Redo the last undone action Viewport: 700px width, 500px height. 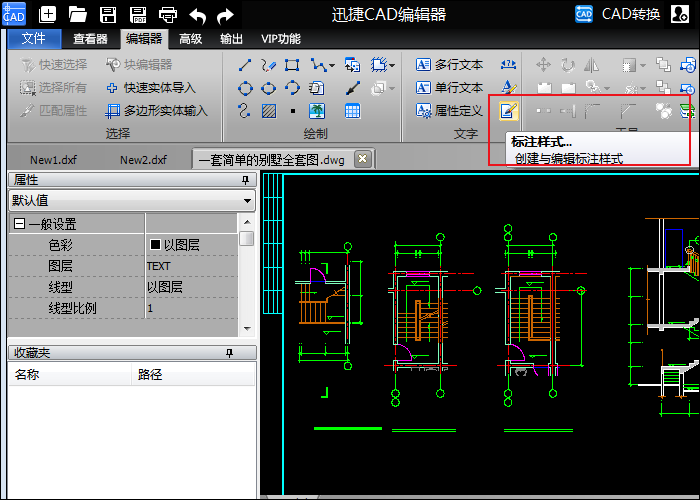pos(225,16)
